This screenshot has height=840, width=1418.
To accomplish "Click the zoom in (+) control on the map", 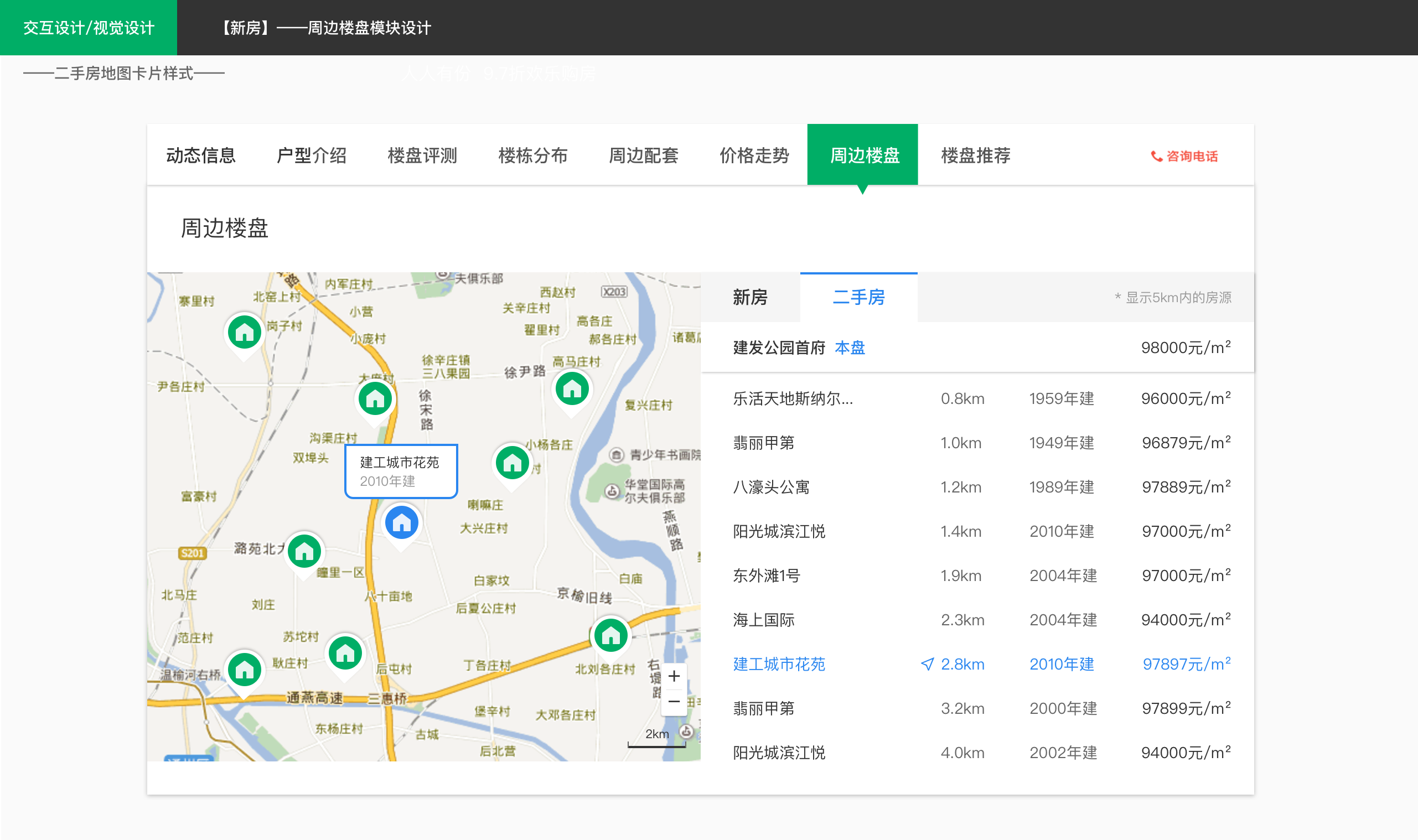I will pyautogui.click(x=674, y=676).
